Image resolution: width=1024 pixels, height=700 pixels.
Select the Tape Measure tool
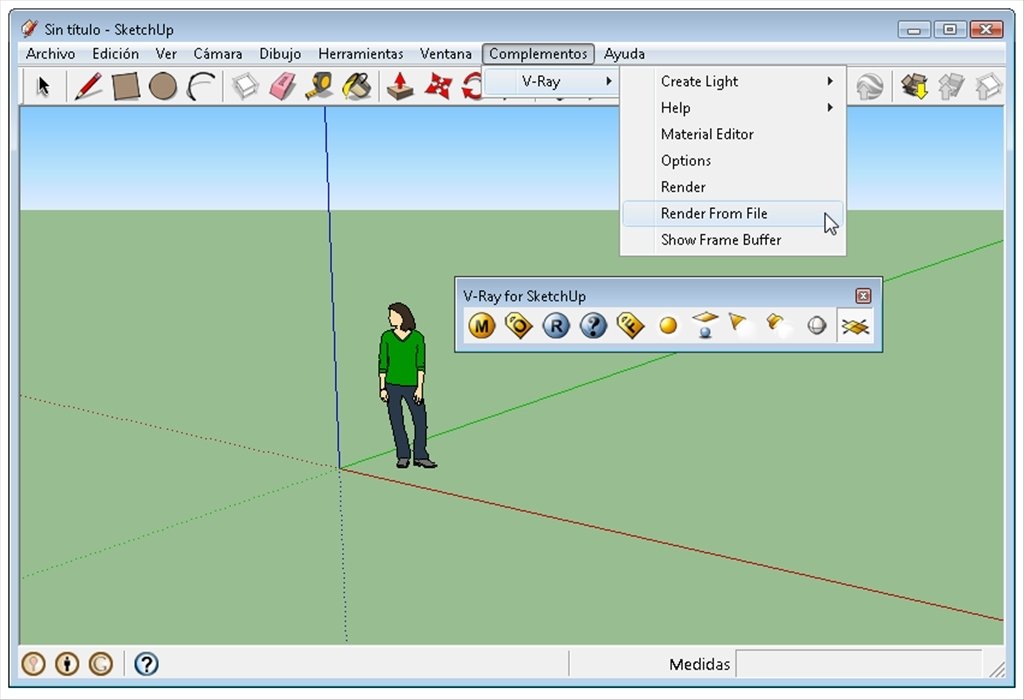319,86
